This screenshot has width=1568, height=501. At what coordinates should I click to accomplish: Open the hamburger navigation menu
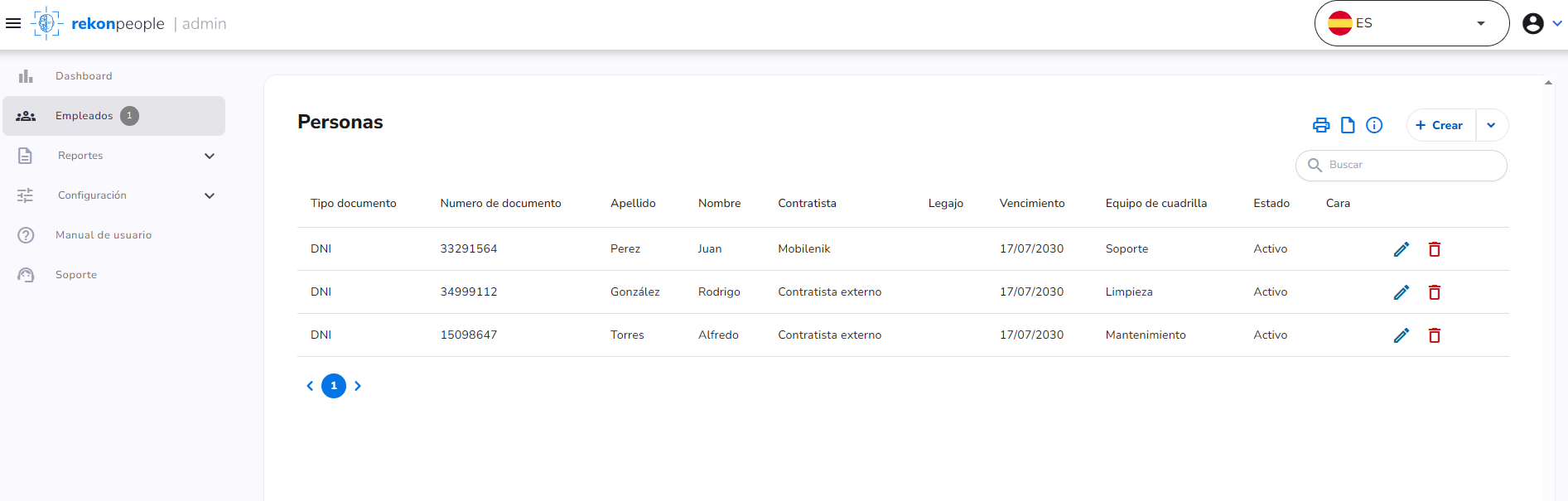[13, 23]
